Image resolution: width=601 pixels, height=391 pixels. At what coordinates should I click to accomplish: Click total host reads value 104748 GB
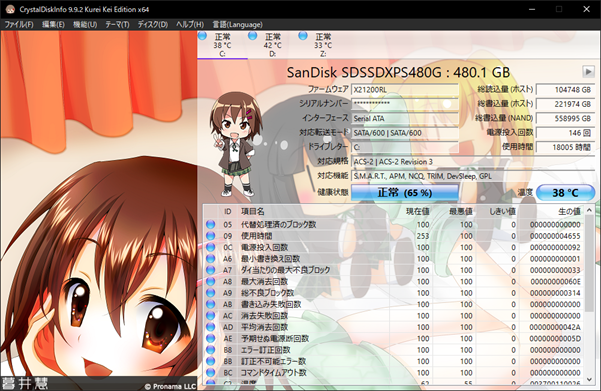click(565, 90)
